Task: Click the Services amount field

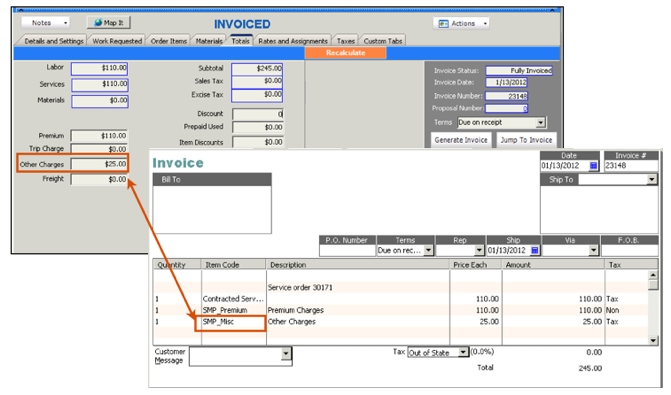Action: pos(100,85)
